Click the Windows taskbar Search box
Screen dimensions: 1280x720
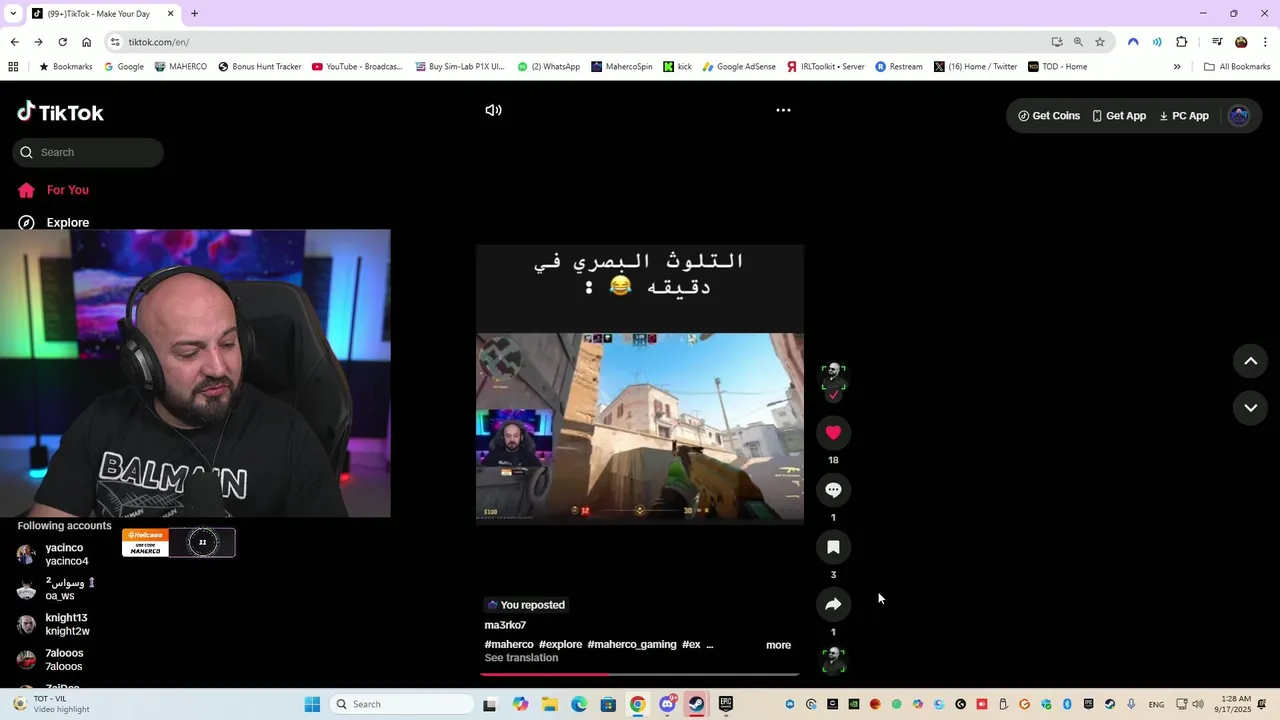402,704
